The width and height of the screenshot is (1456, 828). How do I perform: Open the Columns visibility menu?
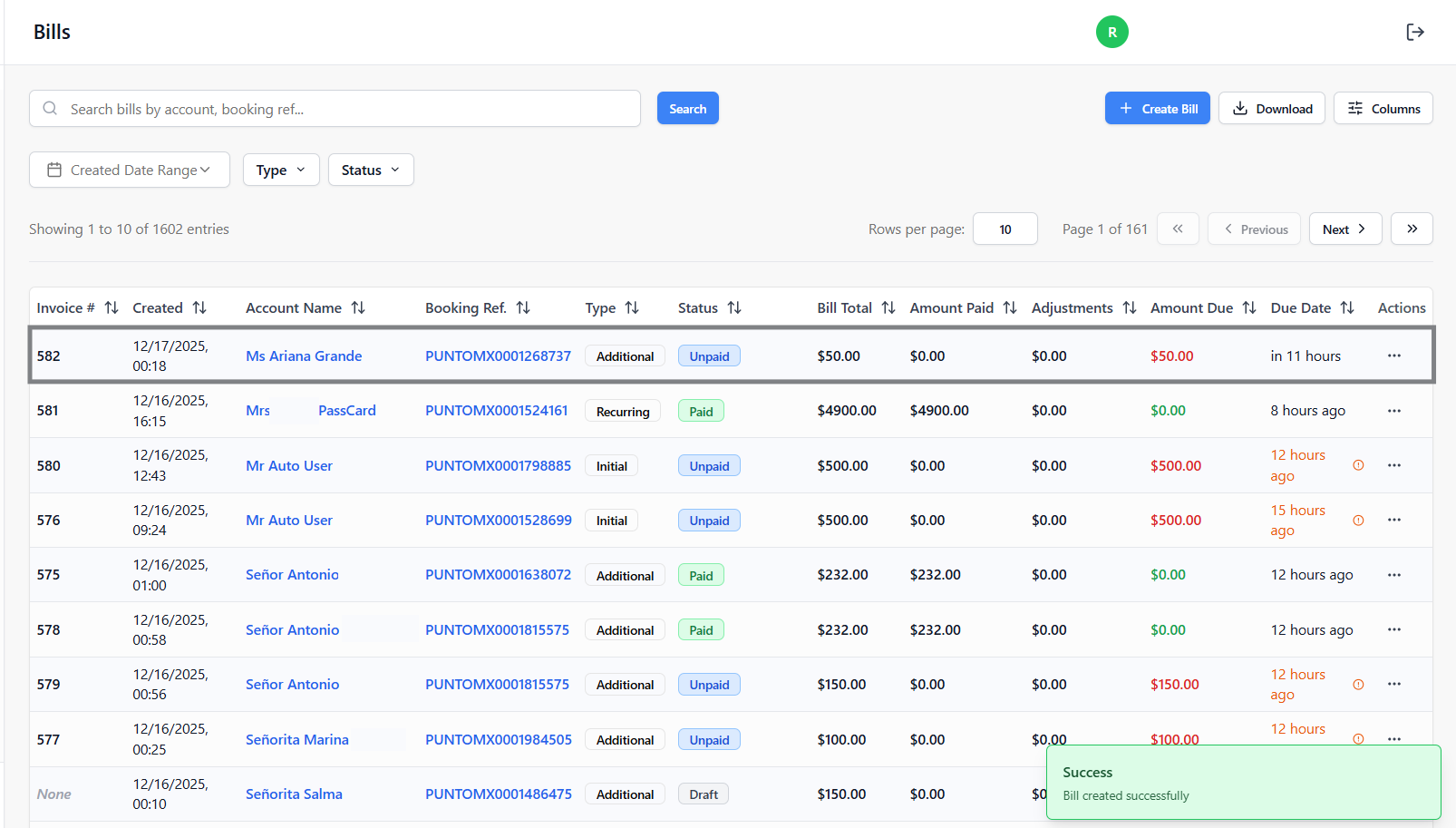[1383, 109]
